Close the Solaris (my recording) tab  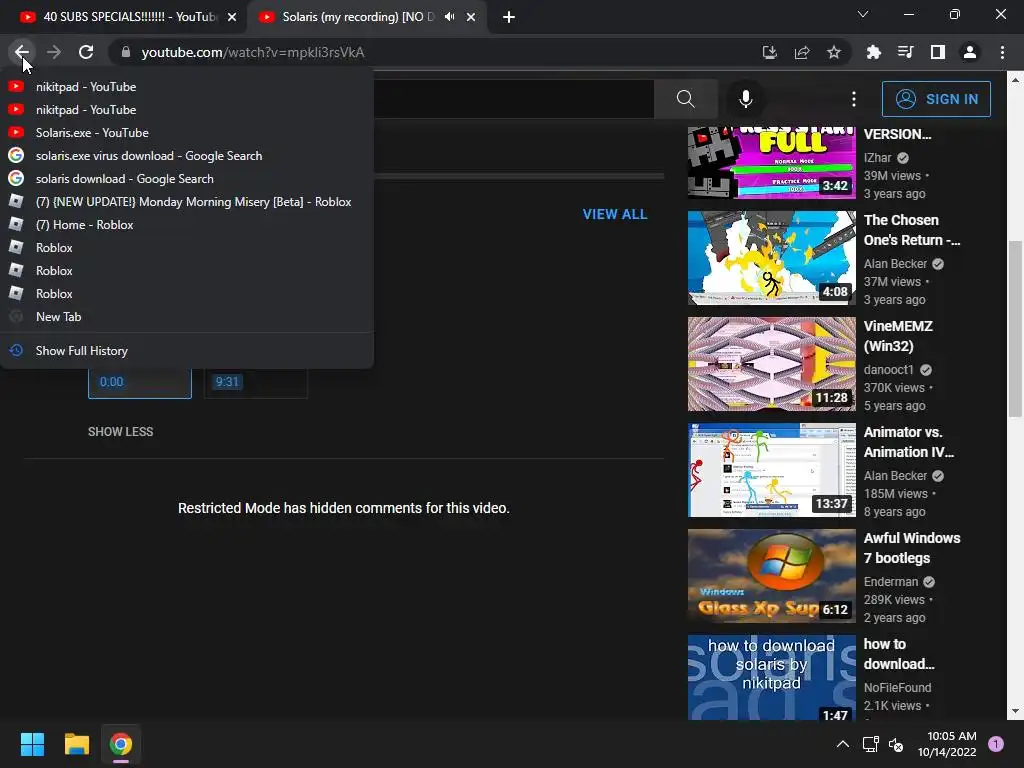click(x=471, y=17)
